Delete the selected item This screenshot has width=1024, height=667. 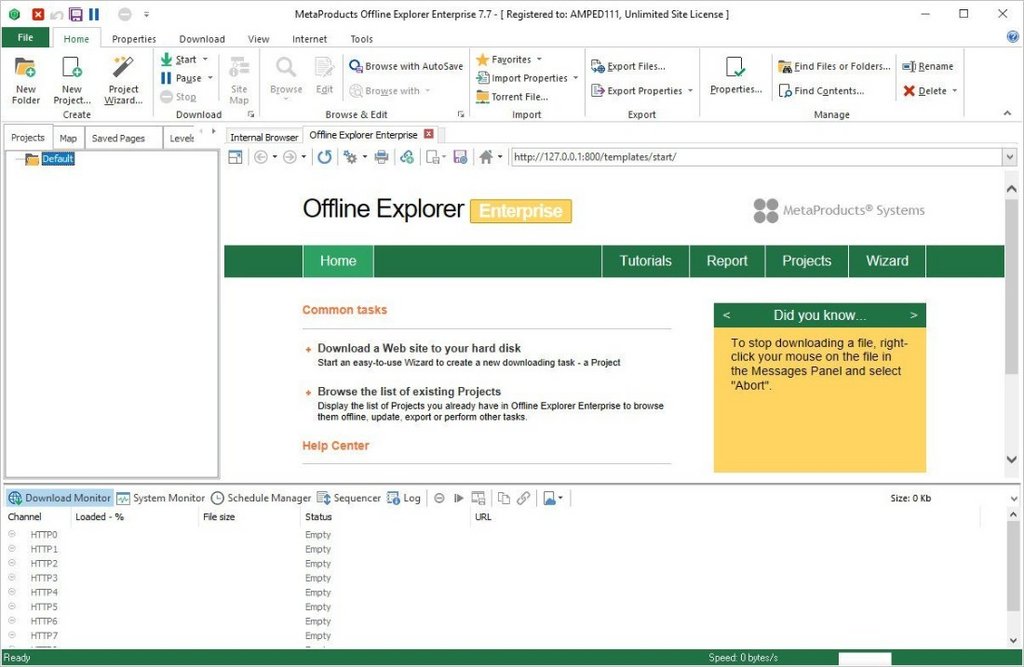(925, 91)
